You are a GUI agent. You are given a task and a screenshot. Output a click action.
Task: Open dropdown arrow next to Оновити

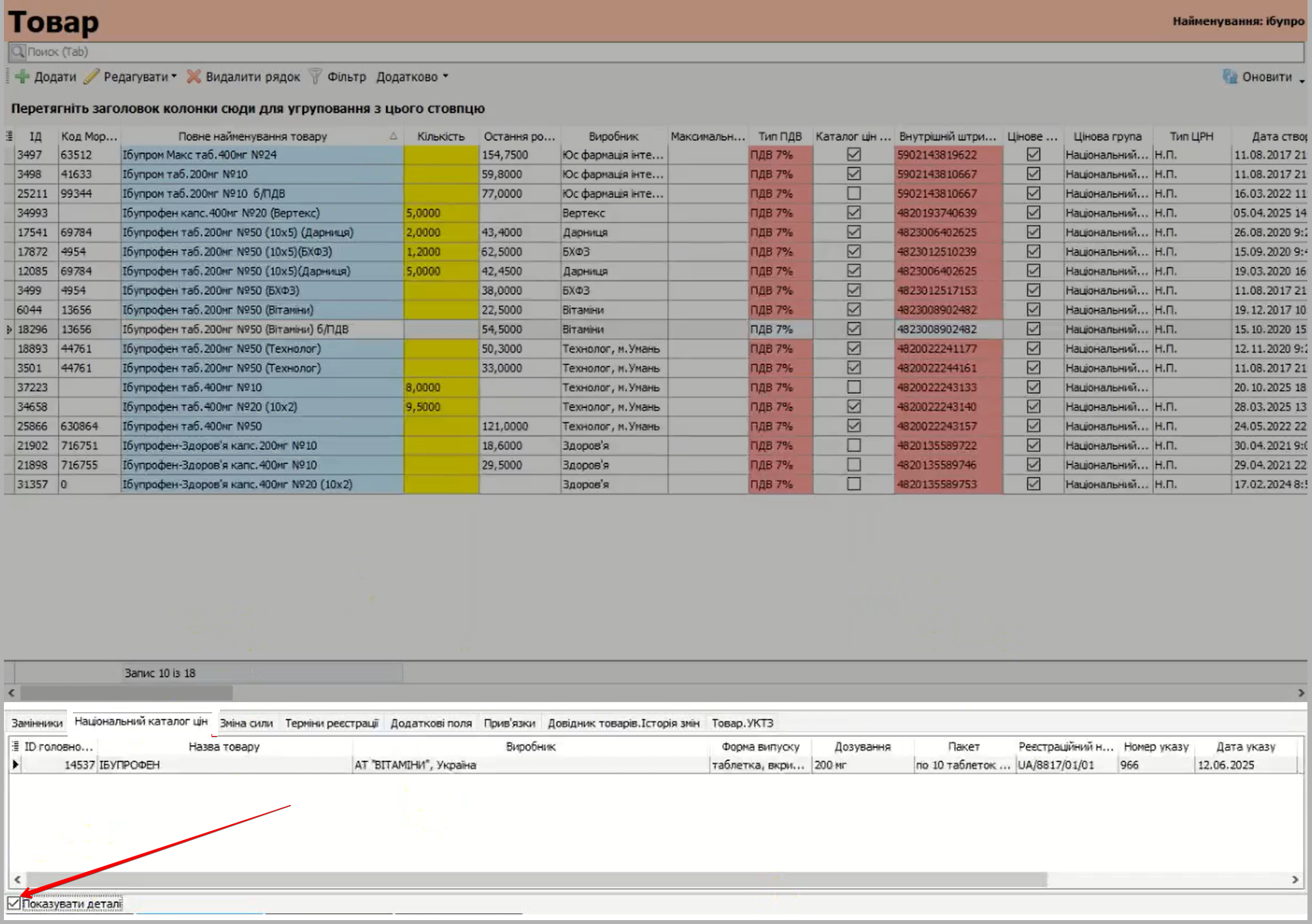(1302, 80)
